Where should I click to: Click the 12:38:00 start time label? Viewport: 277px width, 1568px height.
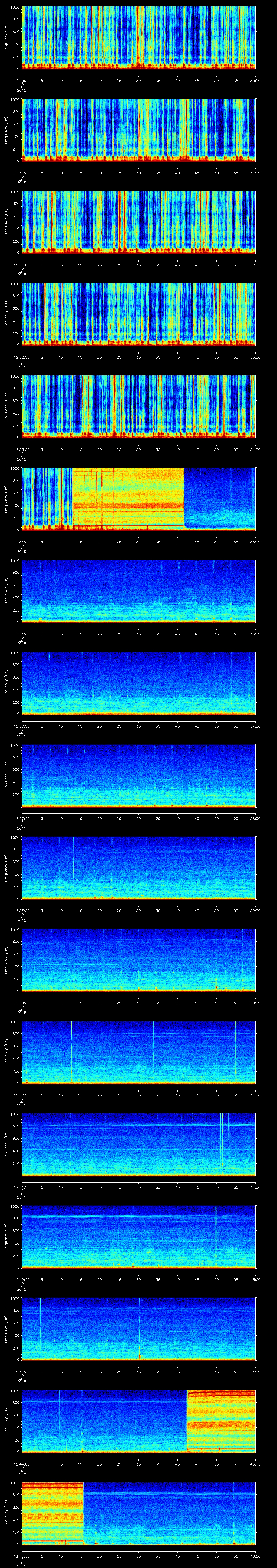(22, 910)
